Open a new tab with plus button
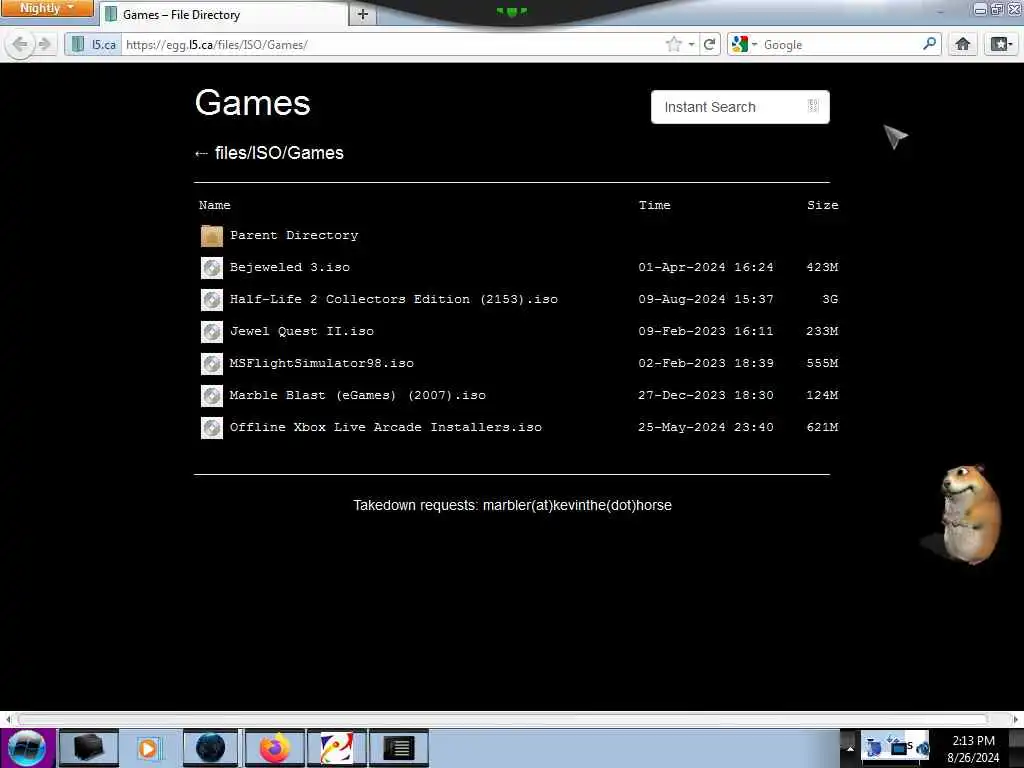The image size is (1024, 768). pyautogui.click(x=362, y=14)
